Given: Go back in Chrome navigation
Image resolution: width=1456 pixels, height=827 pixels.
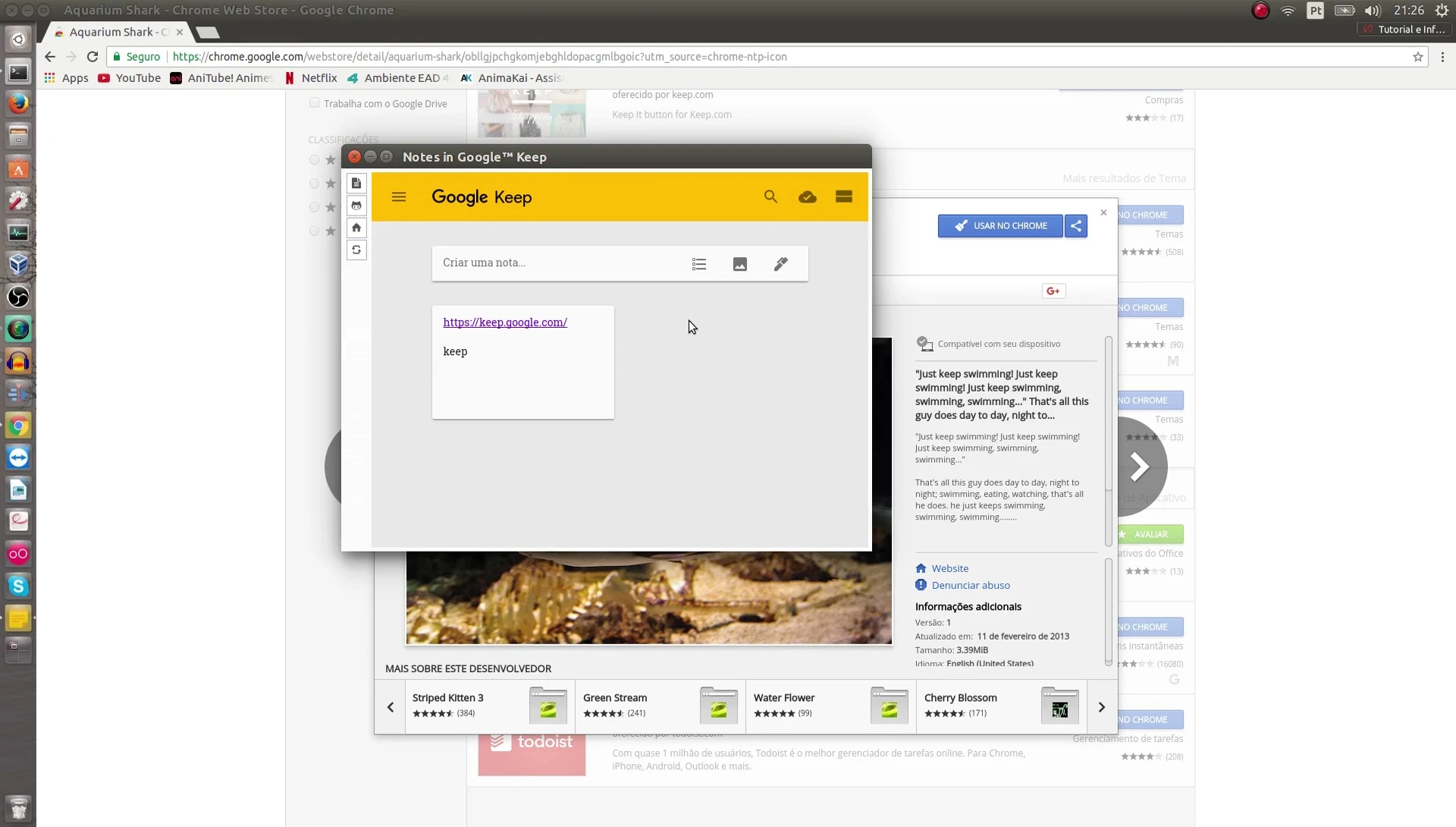Looking at the screenshot, I should click(50, 57).
